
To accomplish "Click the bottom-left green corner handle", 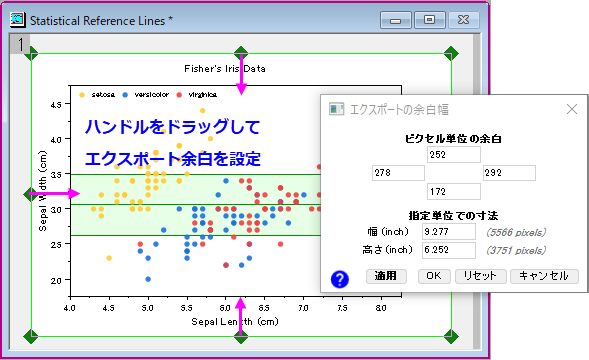I will pyautogui.click(x=31, y=336).
